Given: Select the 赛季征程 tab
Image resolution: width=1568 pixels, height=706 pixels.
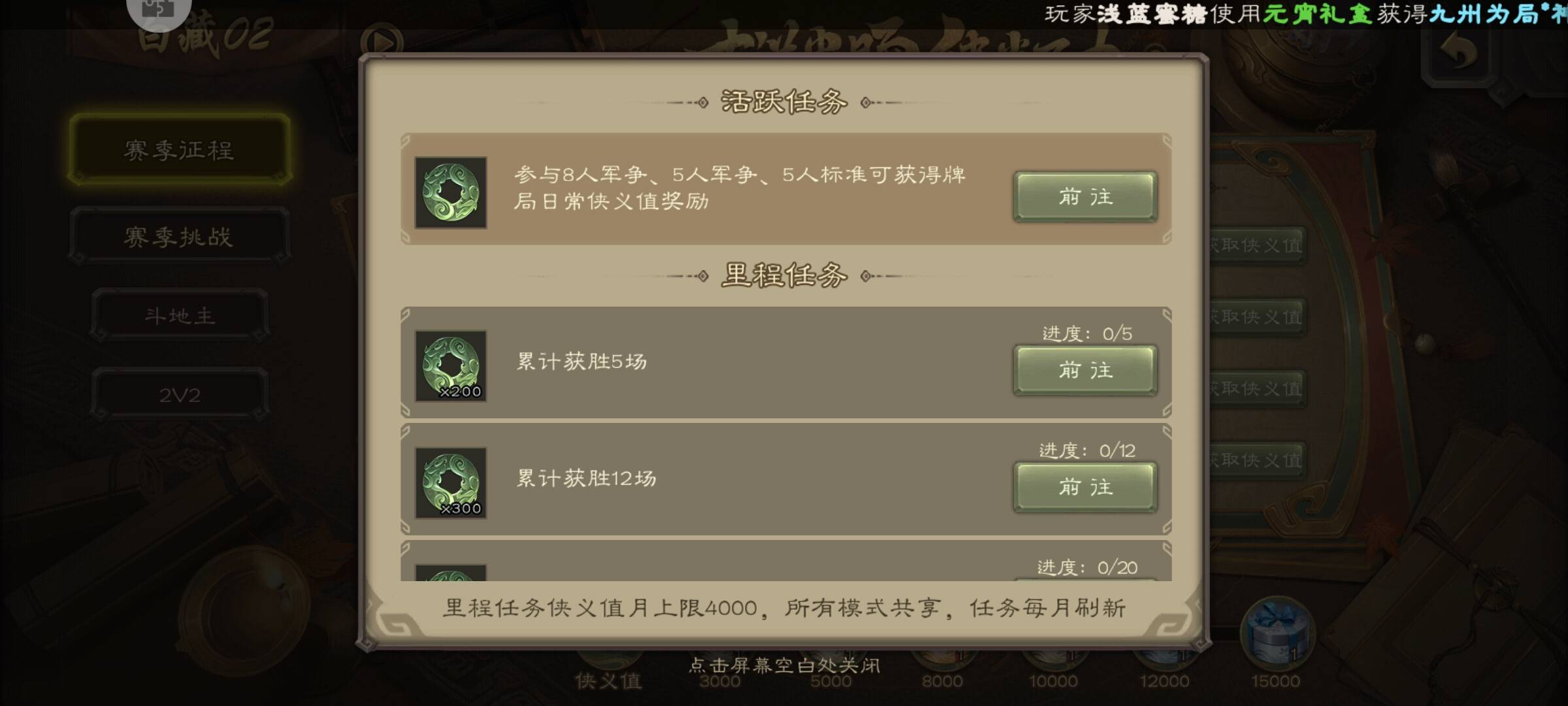Looking at the screenshot, I should click(180, 150).
